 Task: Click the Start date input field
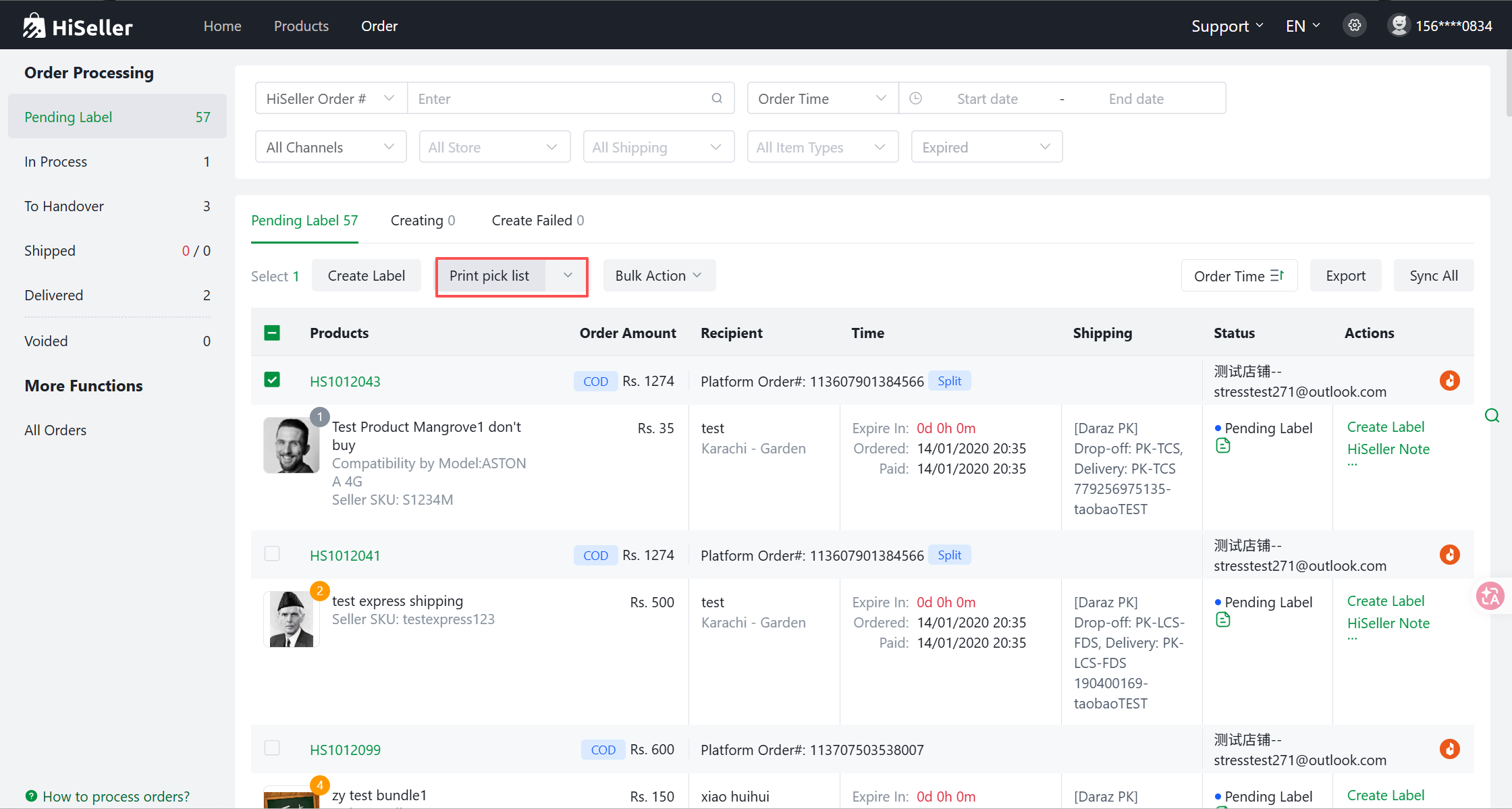coord(987,99)
